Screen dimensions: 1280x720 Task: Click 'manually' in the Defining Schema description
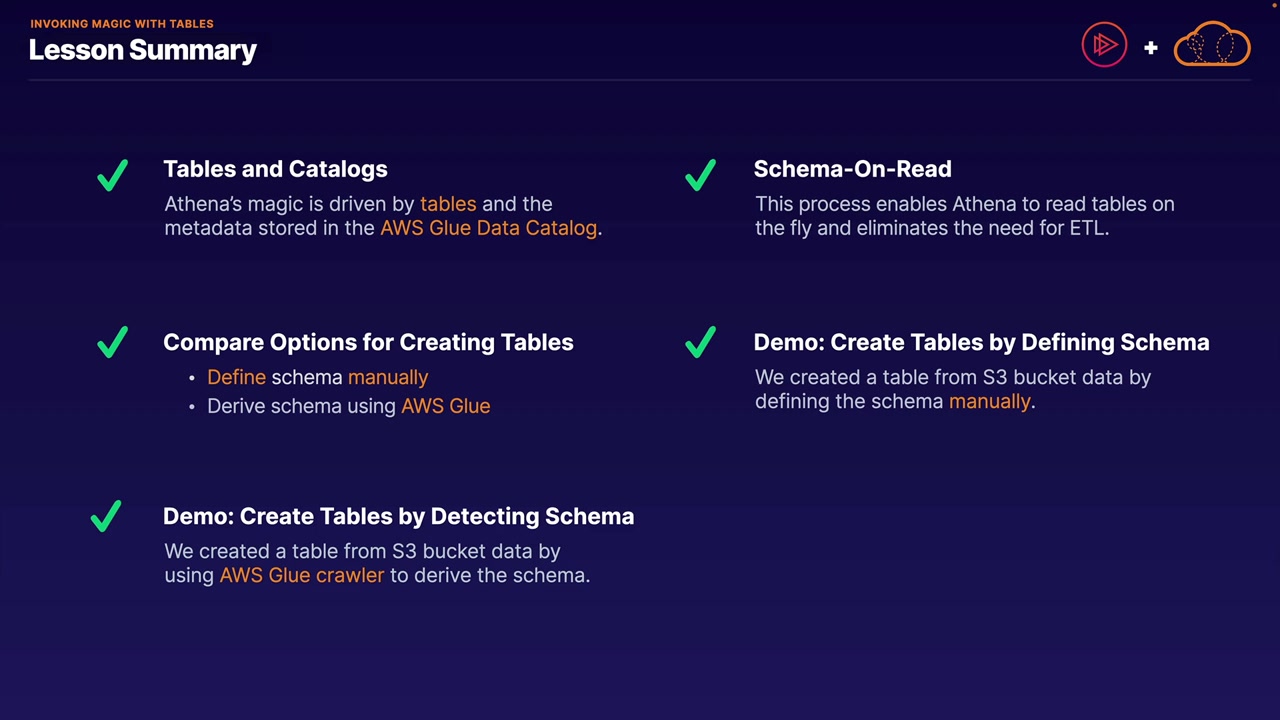(x=989, y=401)
